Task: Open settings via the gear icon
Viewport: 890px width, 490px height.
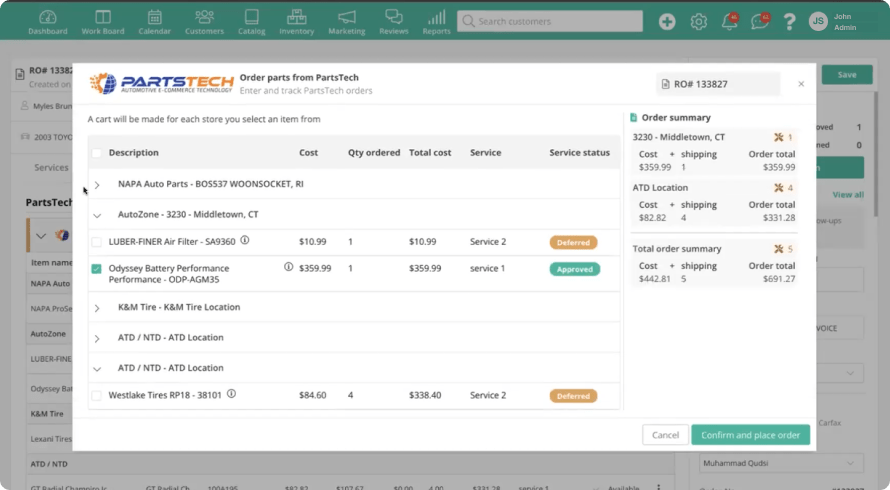Action: (x=699, y=22)
